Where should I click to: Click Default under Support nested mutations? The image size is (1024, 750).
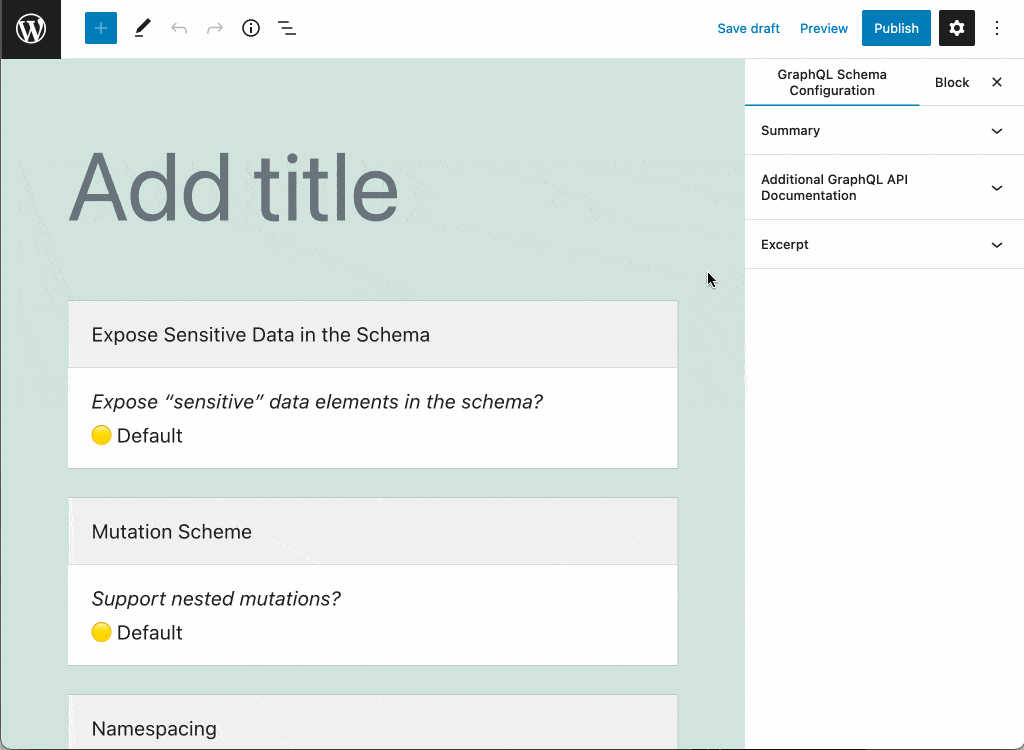coord(136,632)
